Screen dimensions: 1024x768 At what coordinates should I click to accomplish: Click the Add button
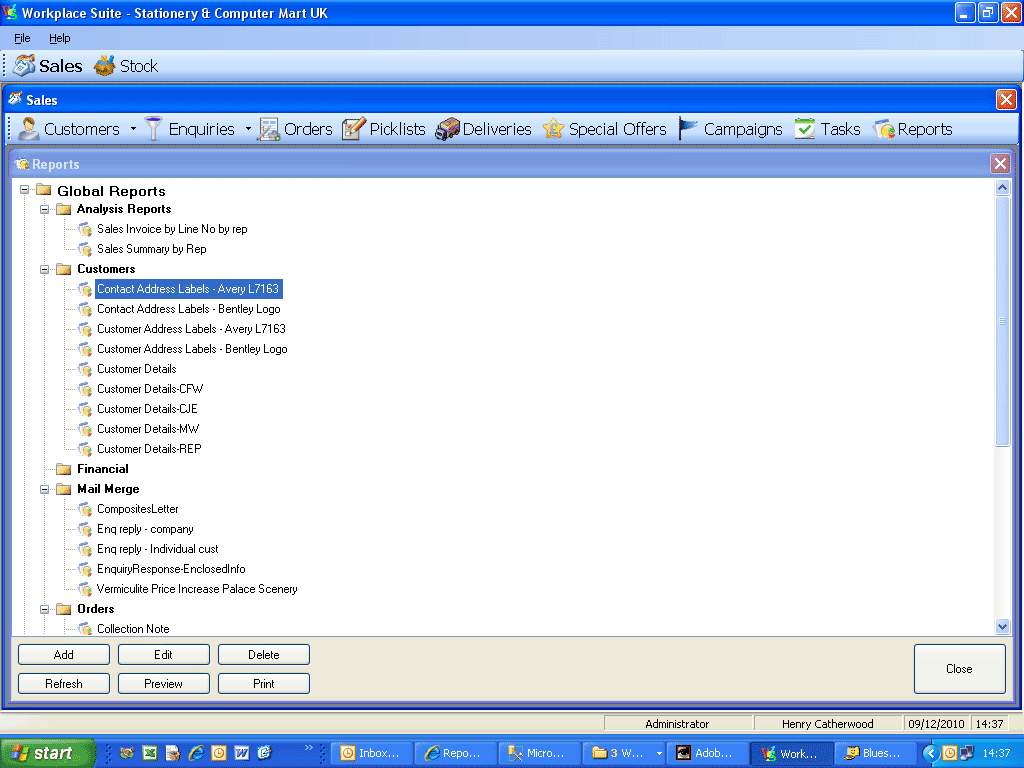[64, 654]
